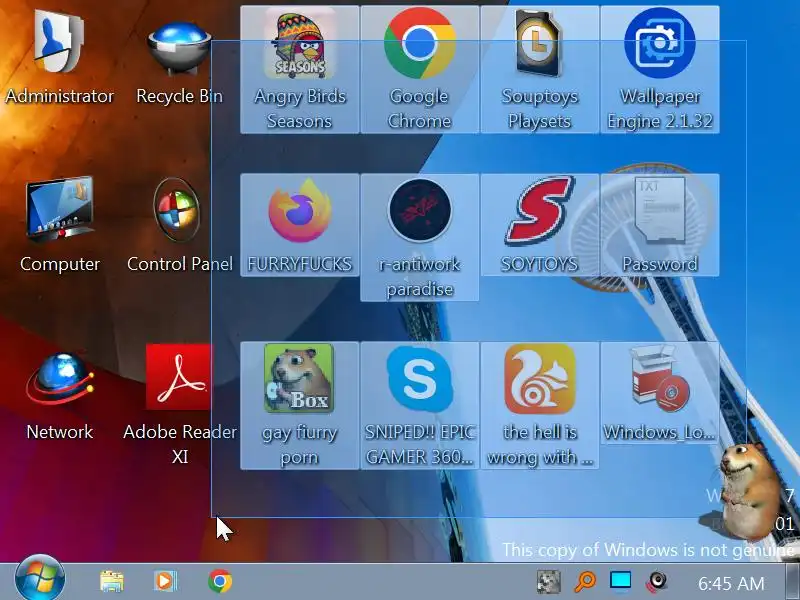The image size is (800, 600).
Task: Select the Computer desktop icon
Action: point(60,224)
